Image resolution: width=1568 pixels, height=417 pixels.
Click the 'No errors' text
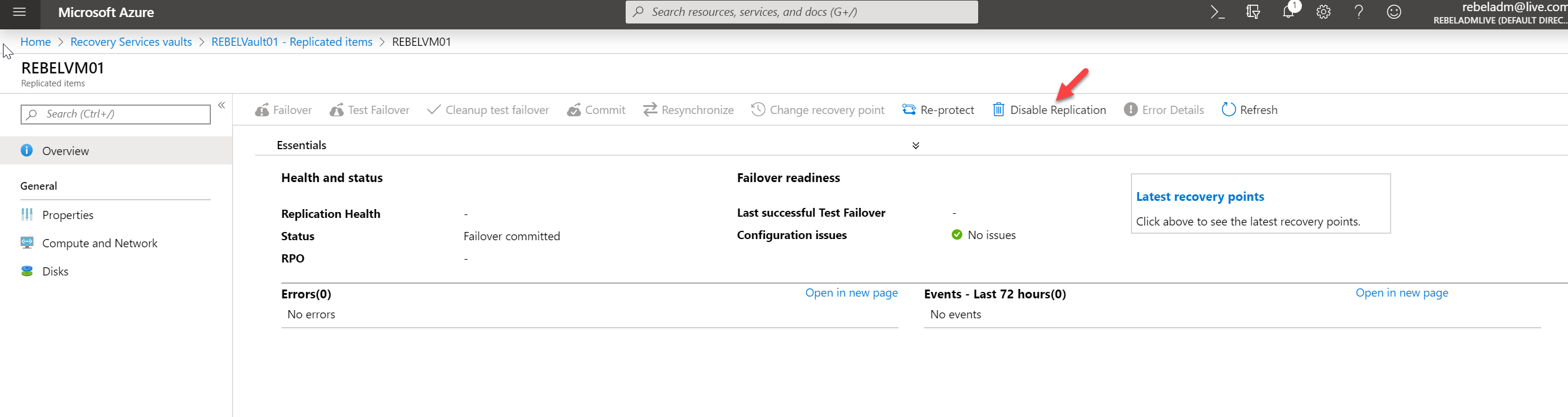pos(311,314)
